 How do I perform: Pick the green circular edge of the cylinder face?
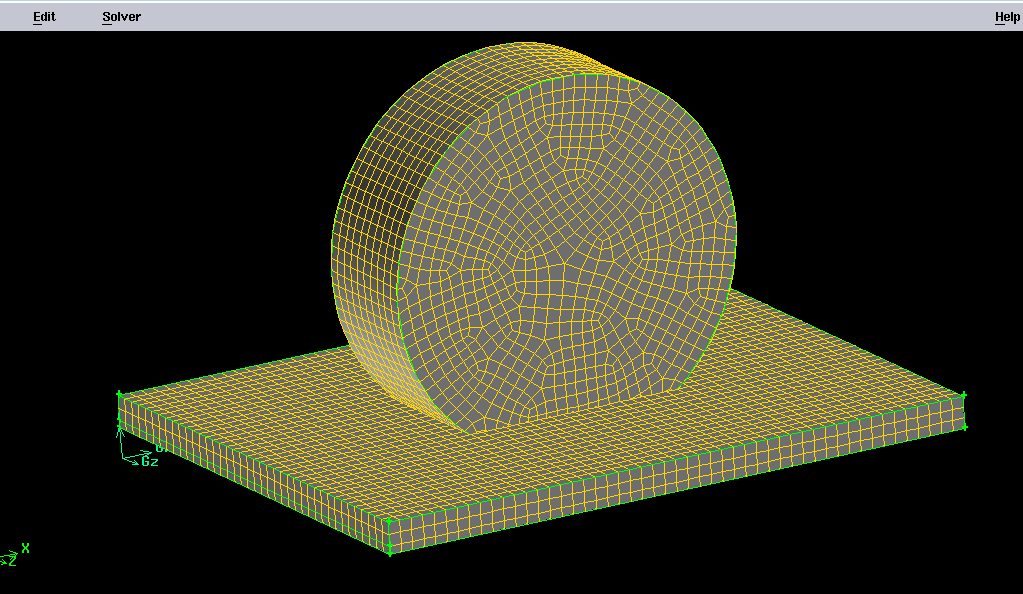click(x=733, y=220)
